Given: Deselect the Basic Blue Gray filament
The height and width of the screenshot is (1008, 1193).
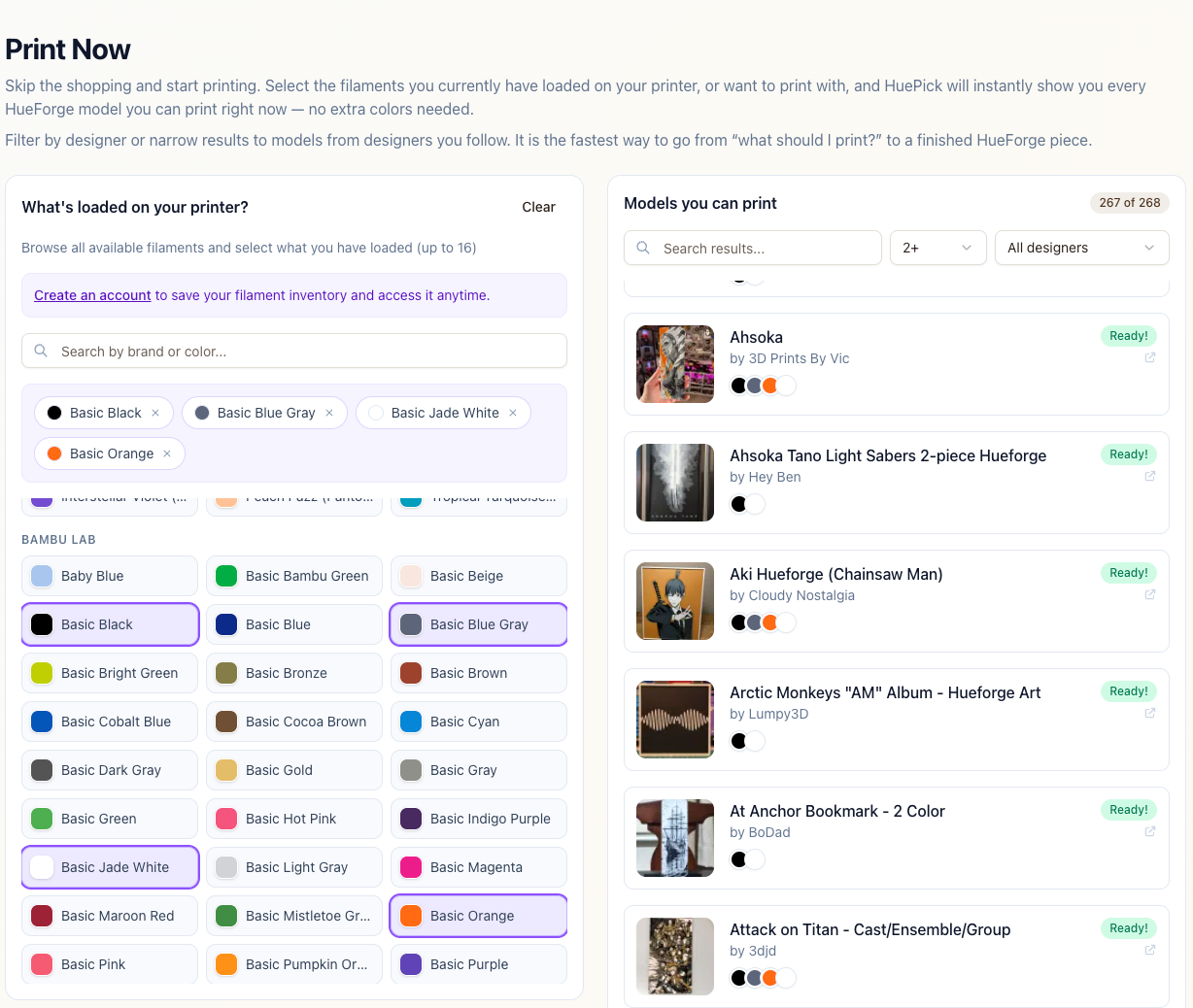Looking at the screenshot, I should (x=479, y=624).
